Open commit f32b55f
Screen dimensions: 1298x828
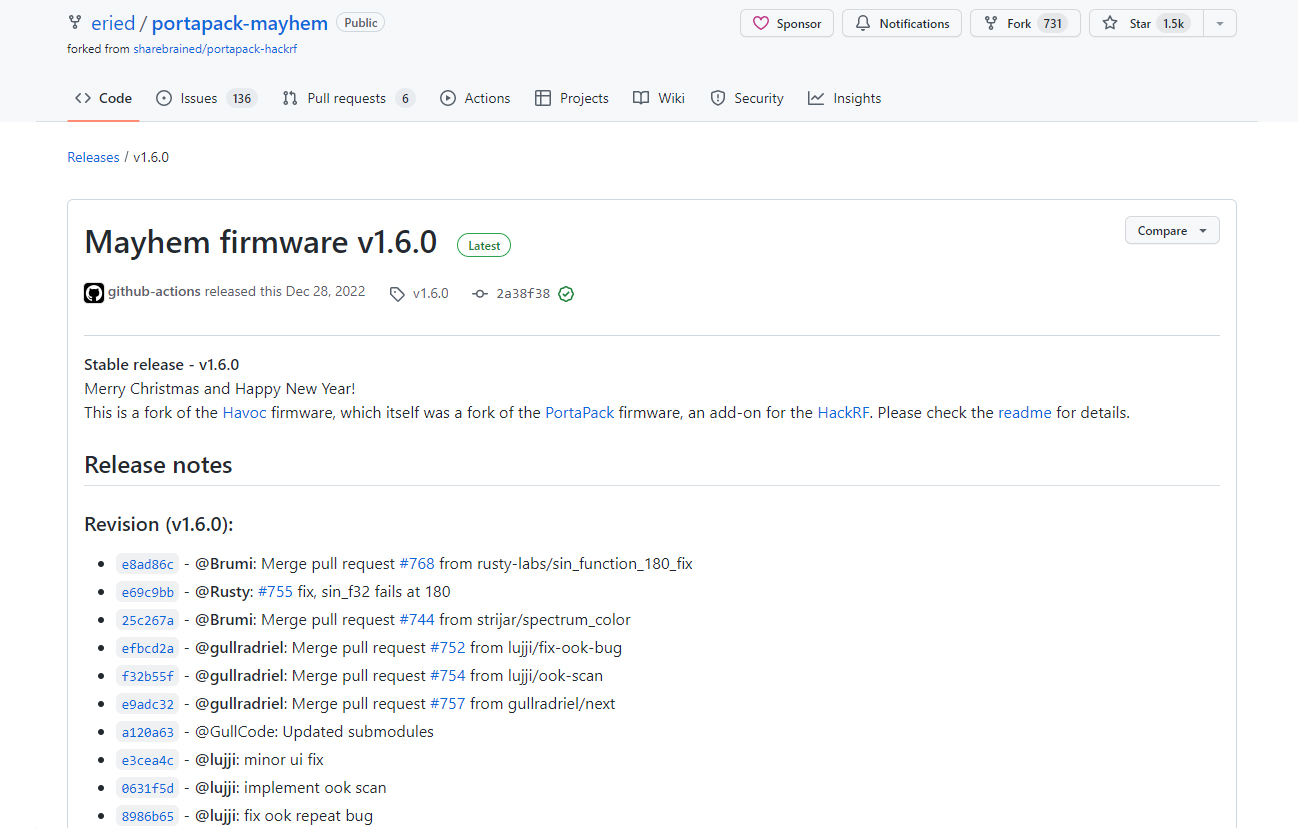(x=147, y=676)
